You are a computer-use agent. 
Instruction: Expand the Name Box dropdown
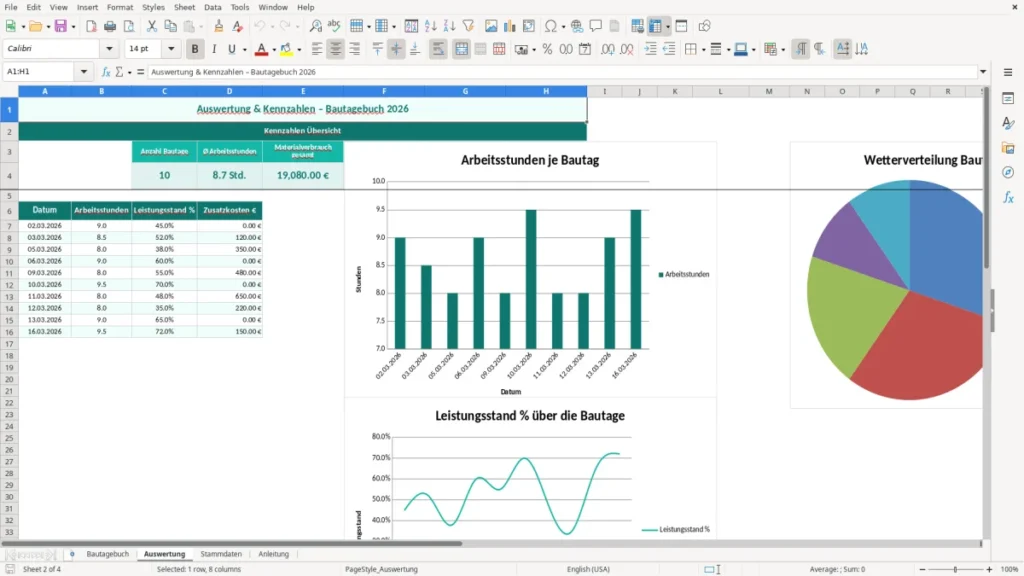(x=84, y=71)
